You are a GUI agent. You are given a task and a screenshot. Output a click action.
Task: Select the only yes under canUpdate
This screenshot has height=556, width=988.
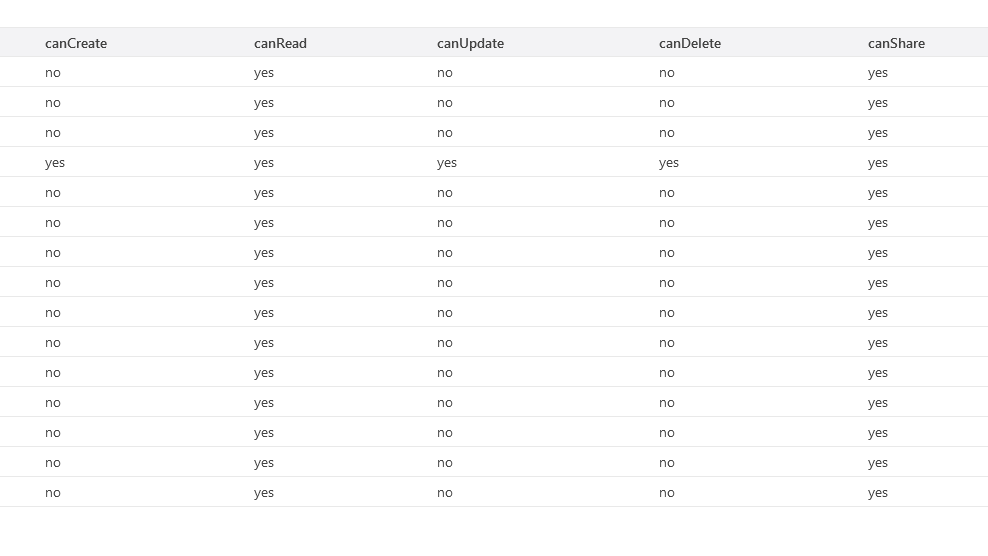coord(447,163)
